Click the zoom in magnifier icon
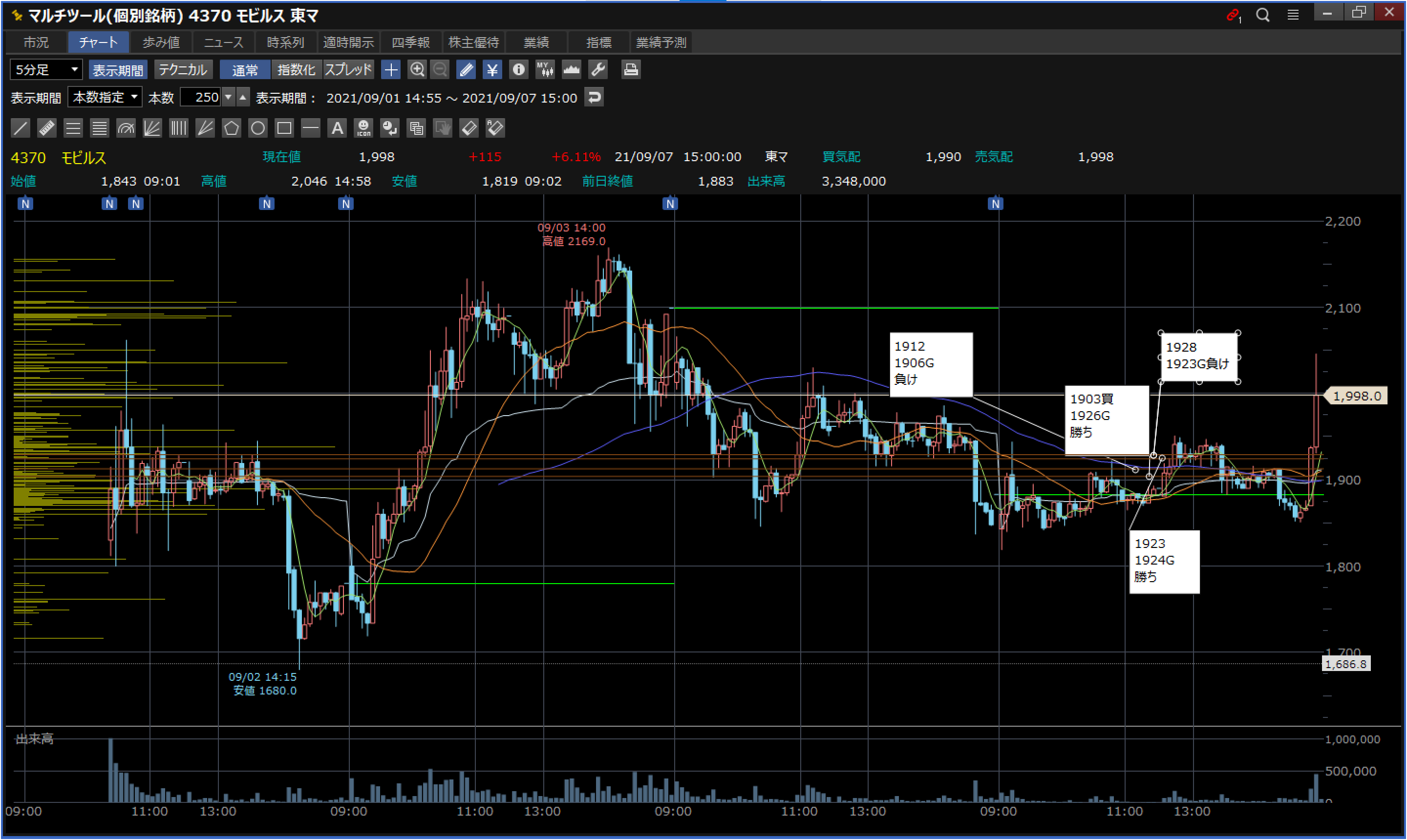1407x840 pixels. pos(417,70)
